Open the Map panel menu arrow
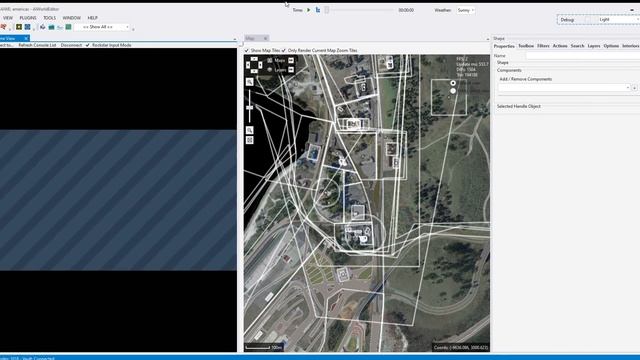 [488, 39]
